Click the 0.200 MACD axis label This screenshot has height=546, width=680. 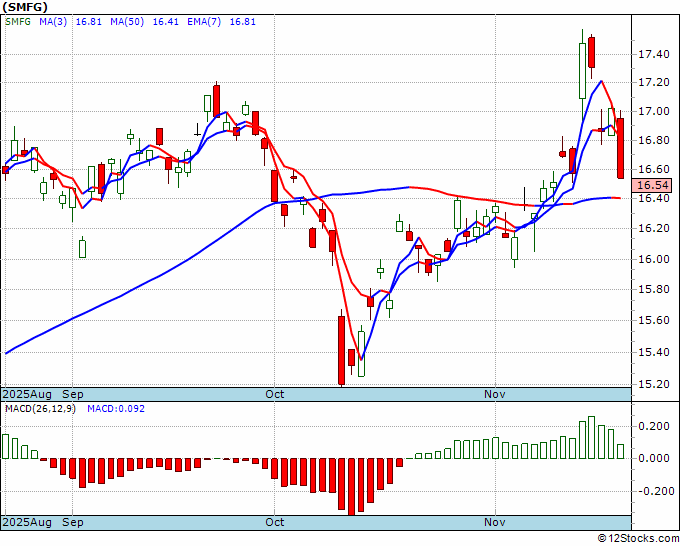click(654, 427)
